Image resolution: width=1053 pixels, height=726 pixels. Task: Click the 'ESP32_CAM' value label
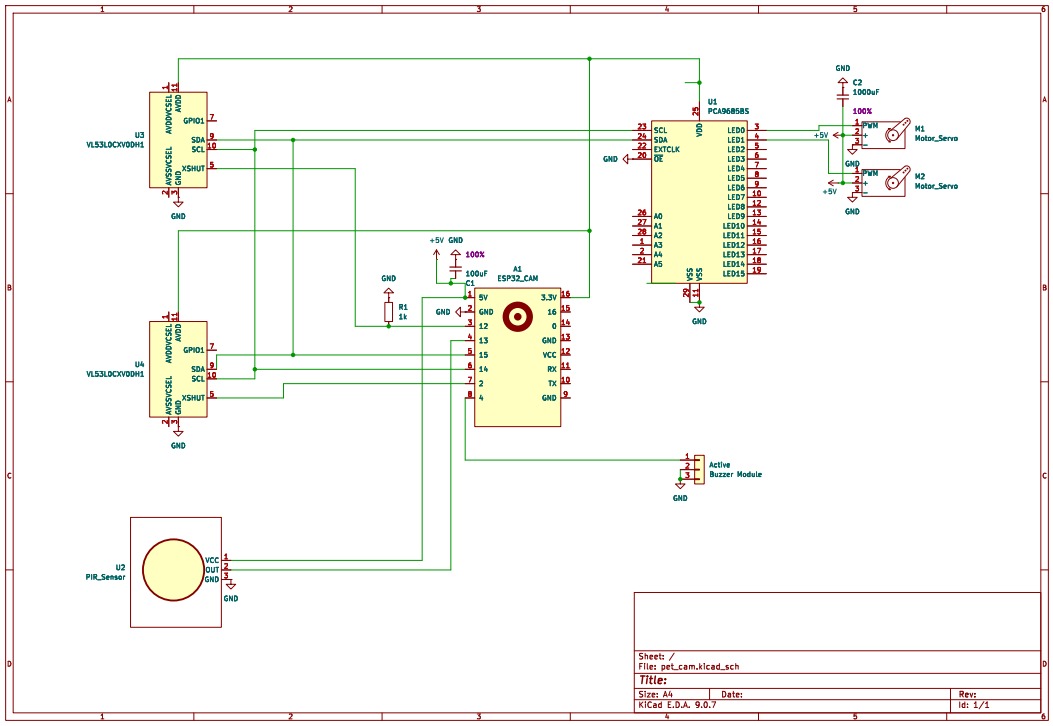click(x=517, y=278)
